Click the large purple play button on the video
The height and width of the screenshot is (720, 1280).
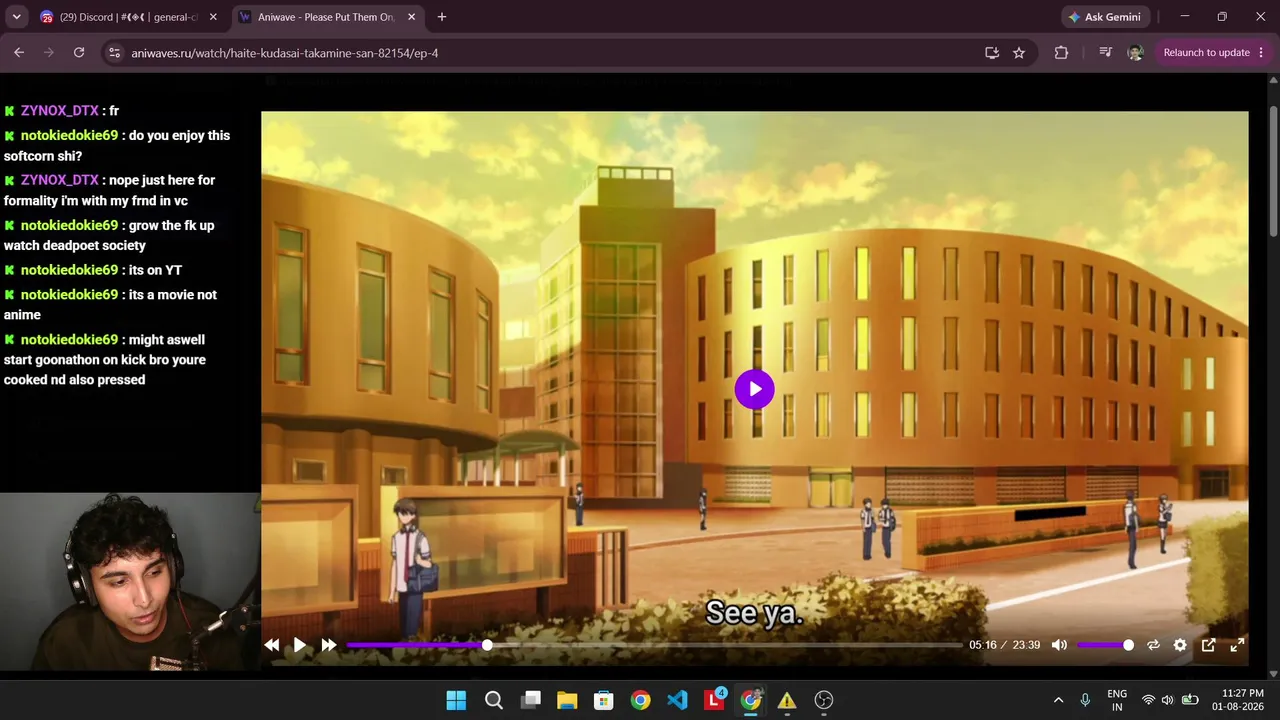[754, 389]
